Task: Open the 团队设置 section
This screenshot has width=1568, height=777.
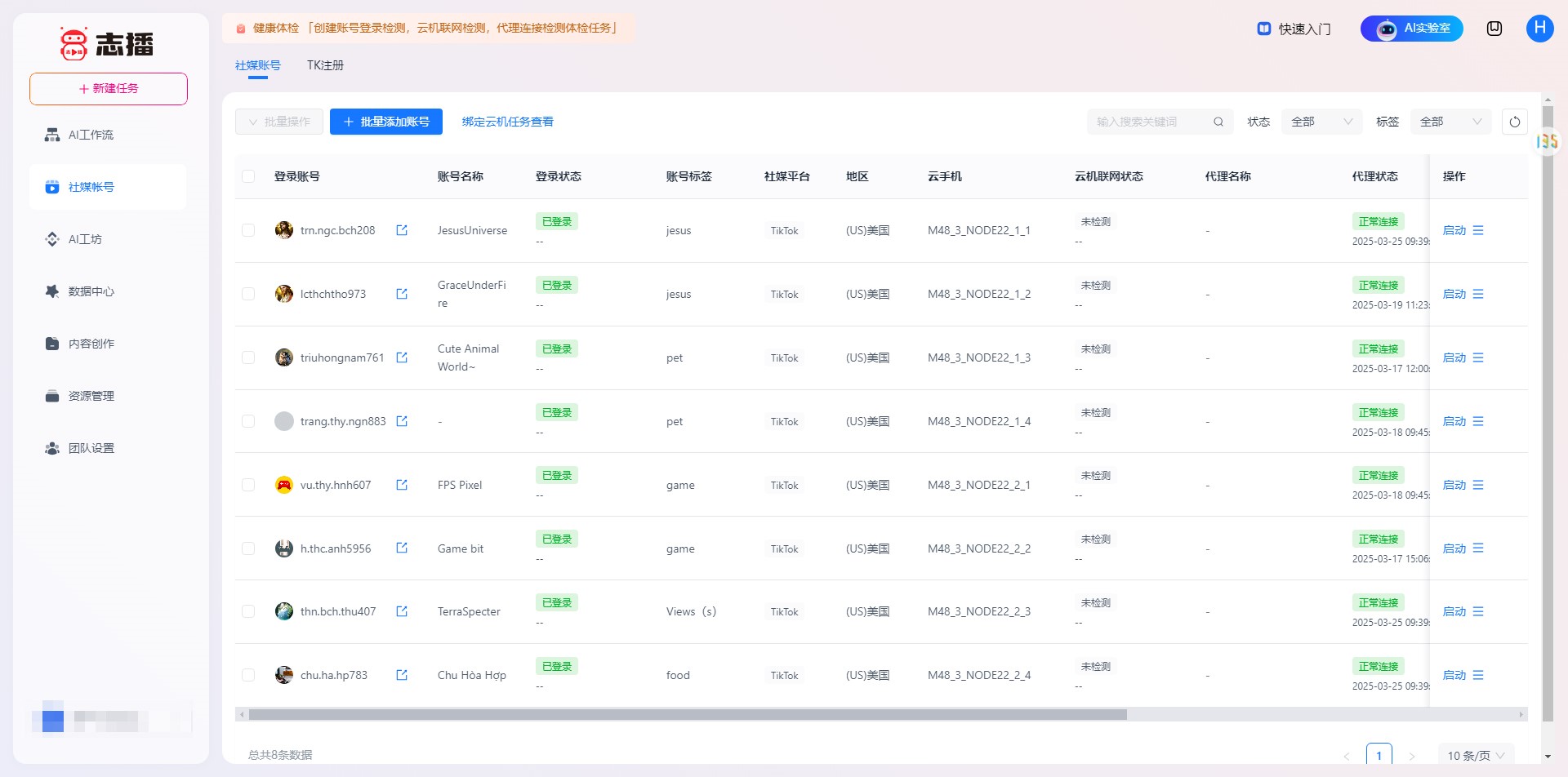Action: (x=91, y=448)
